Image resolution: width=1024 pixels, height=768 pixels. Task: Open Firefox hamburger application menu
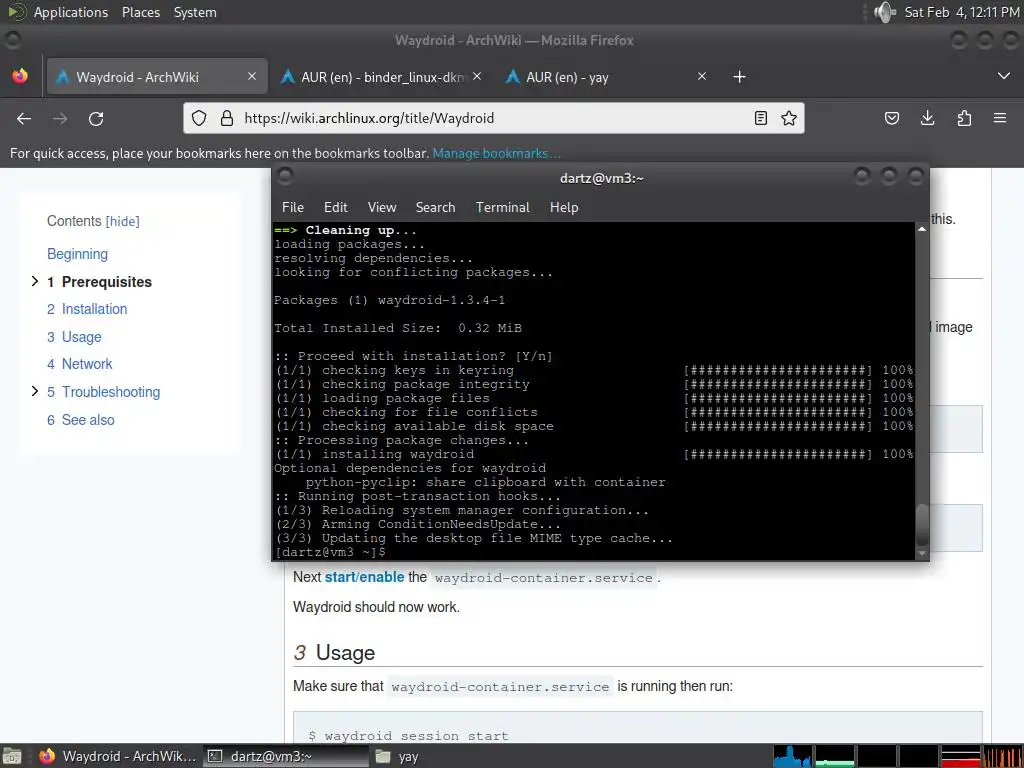pos(1000,118)
